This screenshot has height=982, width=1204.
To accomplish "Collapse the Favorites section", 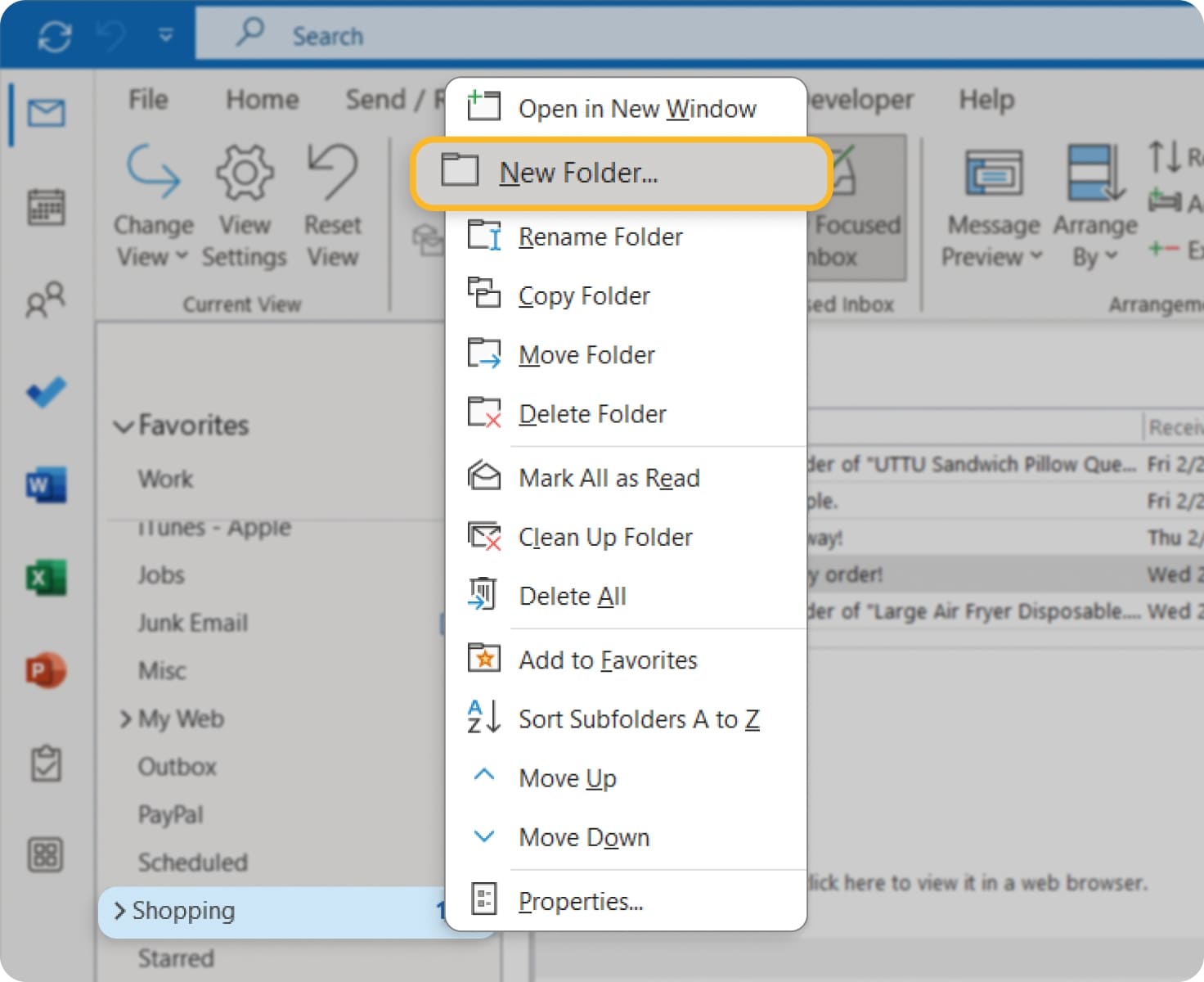I will pos(123,425).
